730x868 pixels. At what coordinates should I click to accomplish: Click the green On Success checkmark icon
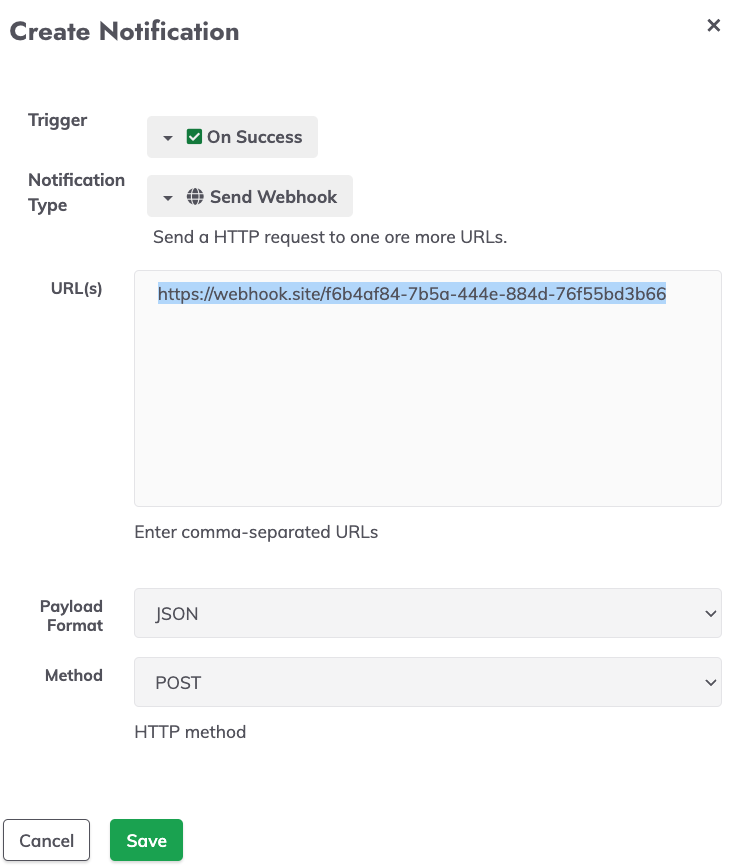click(194, 137)
